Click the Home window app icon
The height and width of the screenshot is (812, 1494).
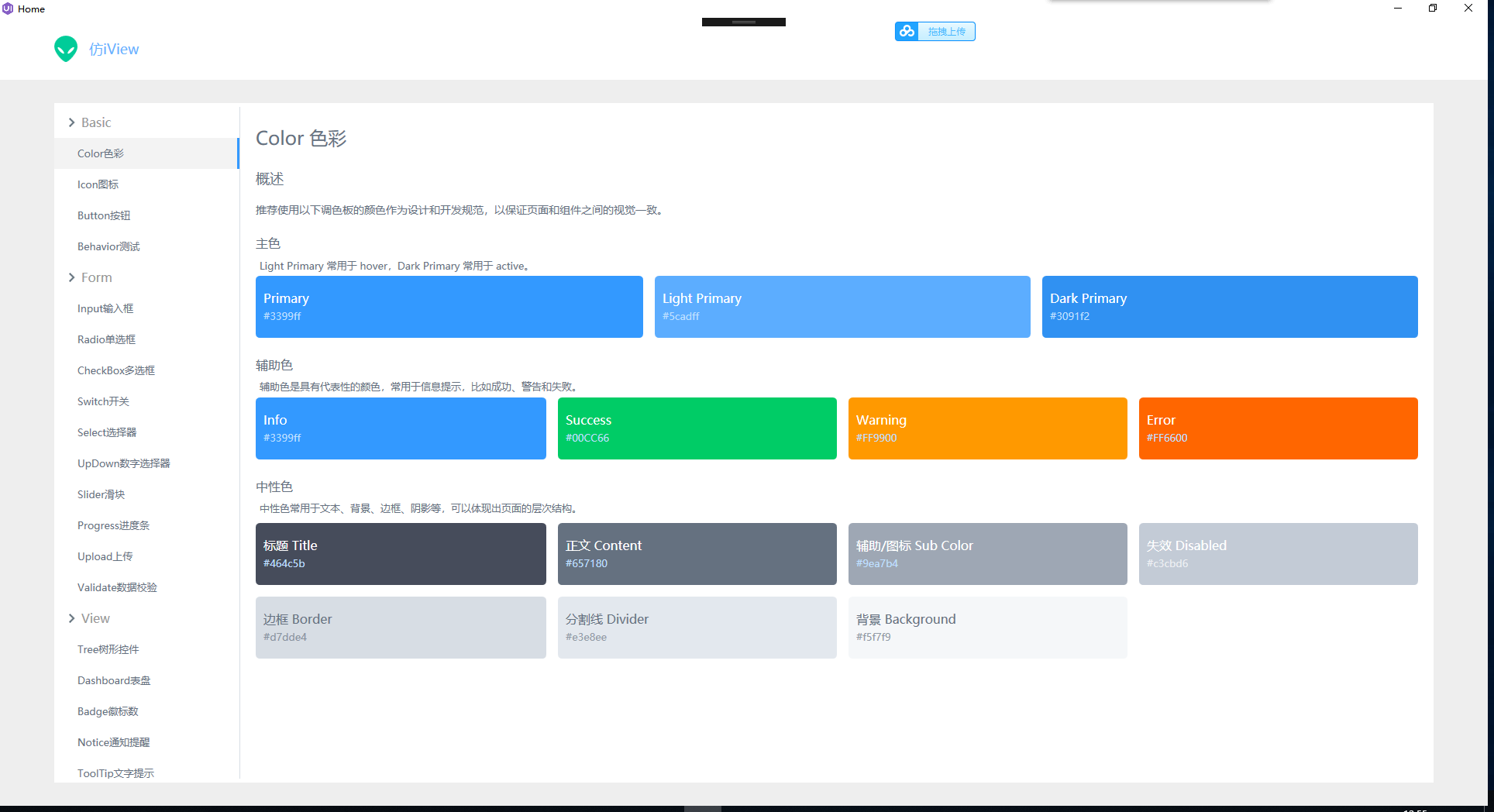(x=8, y=9)
